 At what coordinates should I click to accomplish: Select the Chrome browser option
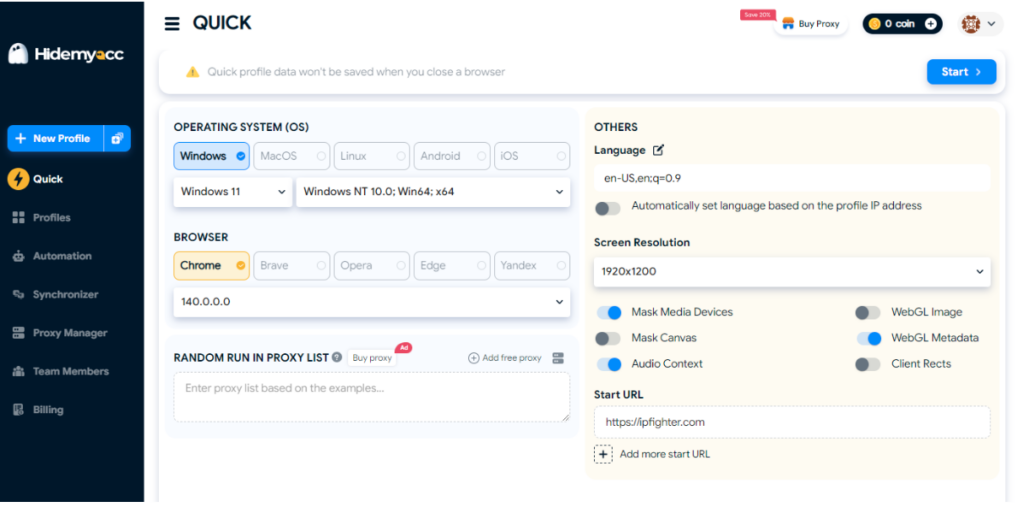coord(212,266)
